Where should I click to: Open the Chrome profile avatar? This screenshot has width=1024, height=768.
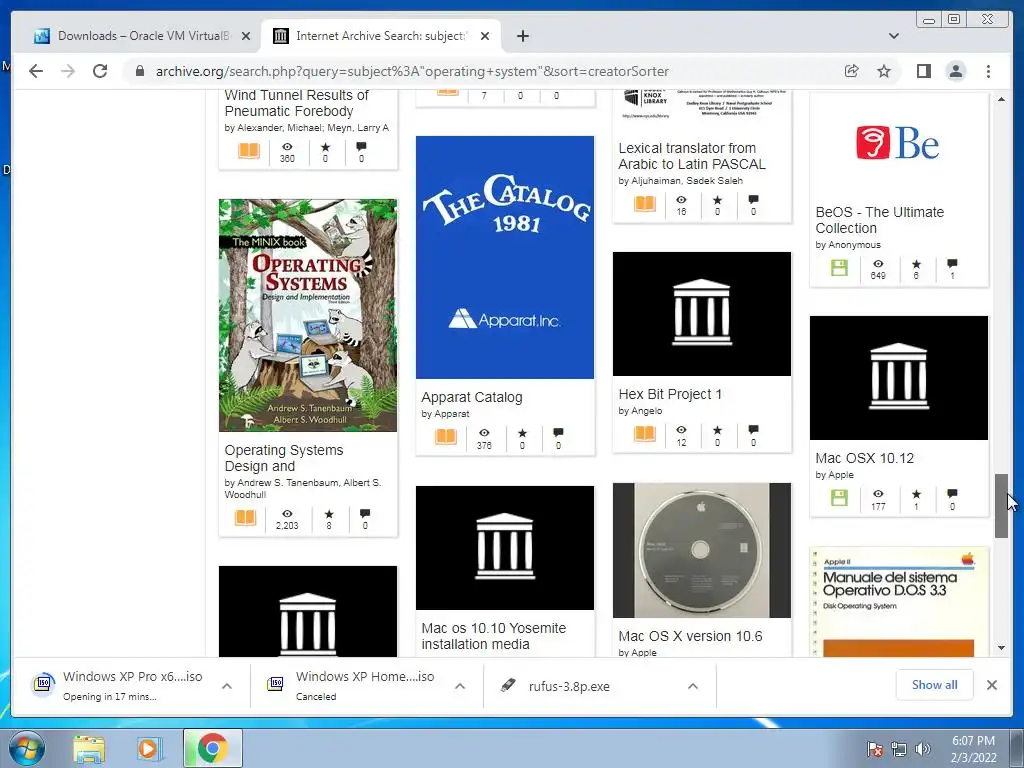pyautogui.click(x=956, y=71)
